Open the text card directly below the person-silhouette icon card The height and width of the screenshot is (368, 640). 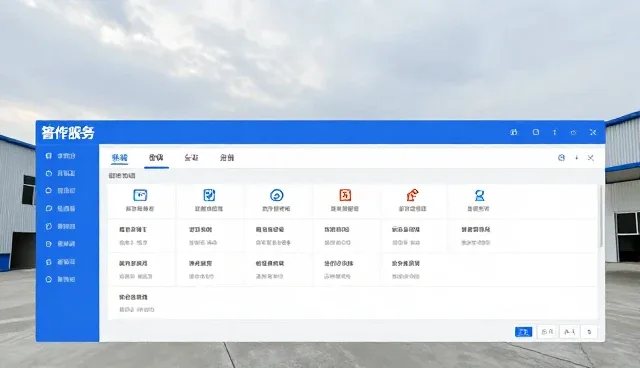[479, 236]
